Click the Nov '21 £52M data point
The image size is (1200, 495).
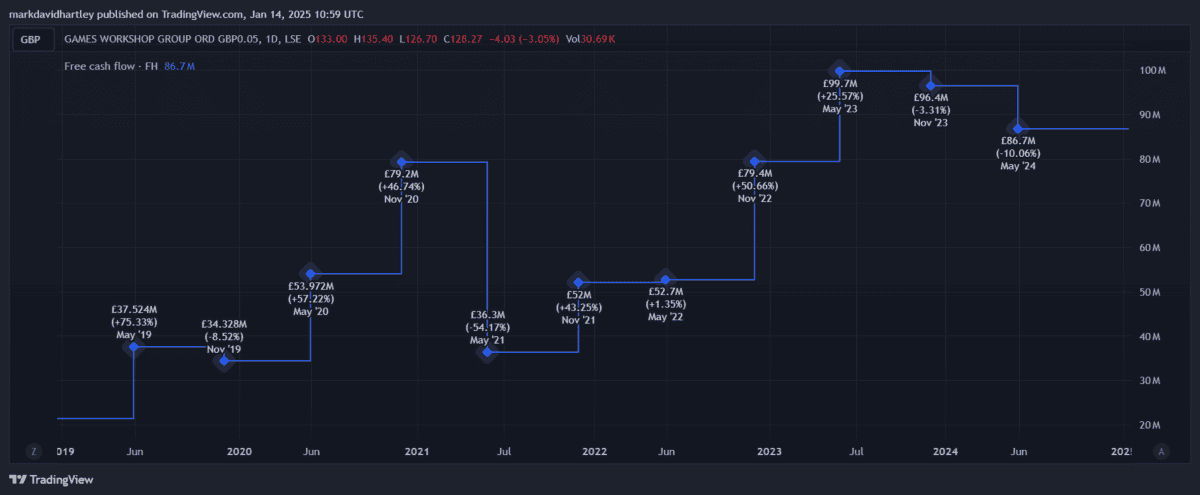[578, 283]
